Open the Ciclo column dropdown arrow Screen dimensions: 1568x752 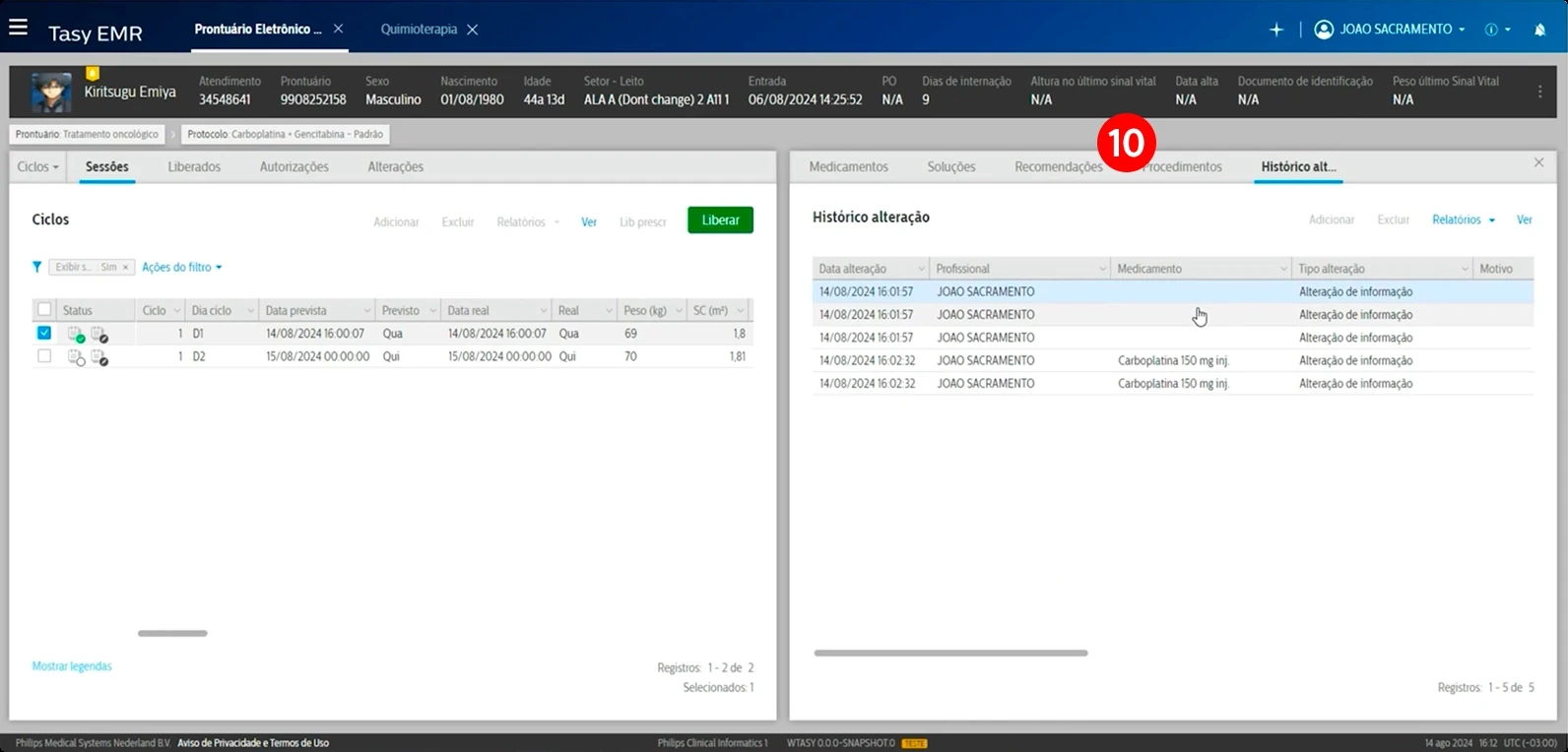pos(177,310)
